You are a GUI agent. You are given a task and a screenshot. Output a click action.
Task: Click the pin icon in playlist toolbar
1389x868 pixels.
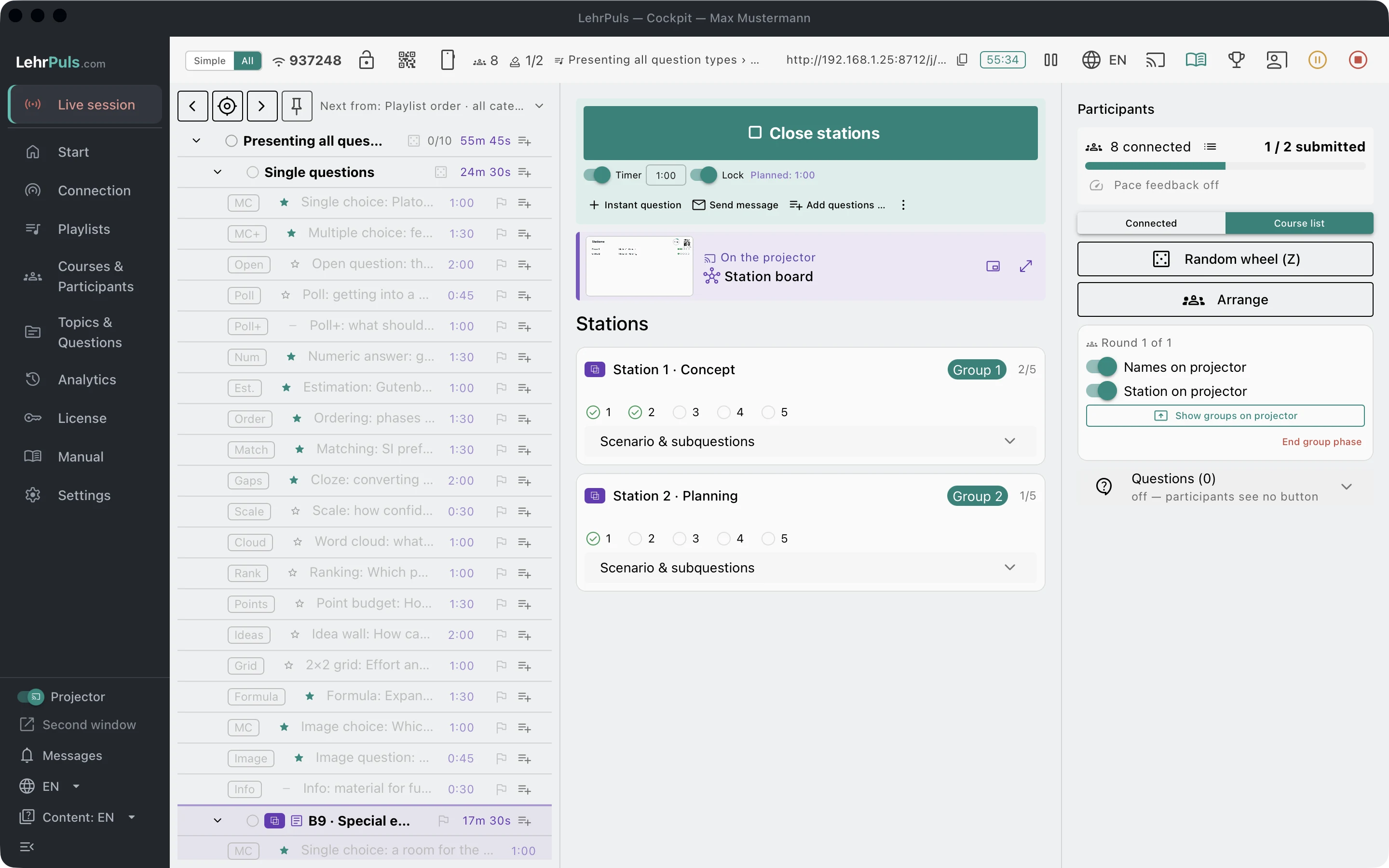(x=297, y=106)
